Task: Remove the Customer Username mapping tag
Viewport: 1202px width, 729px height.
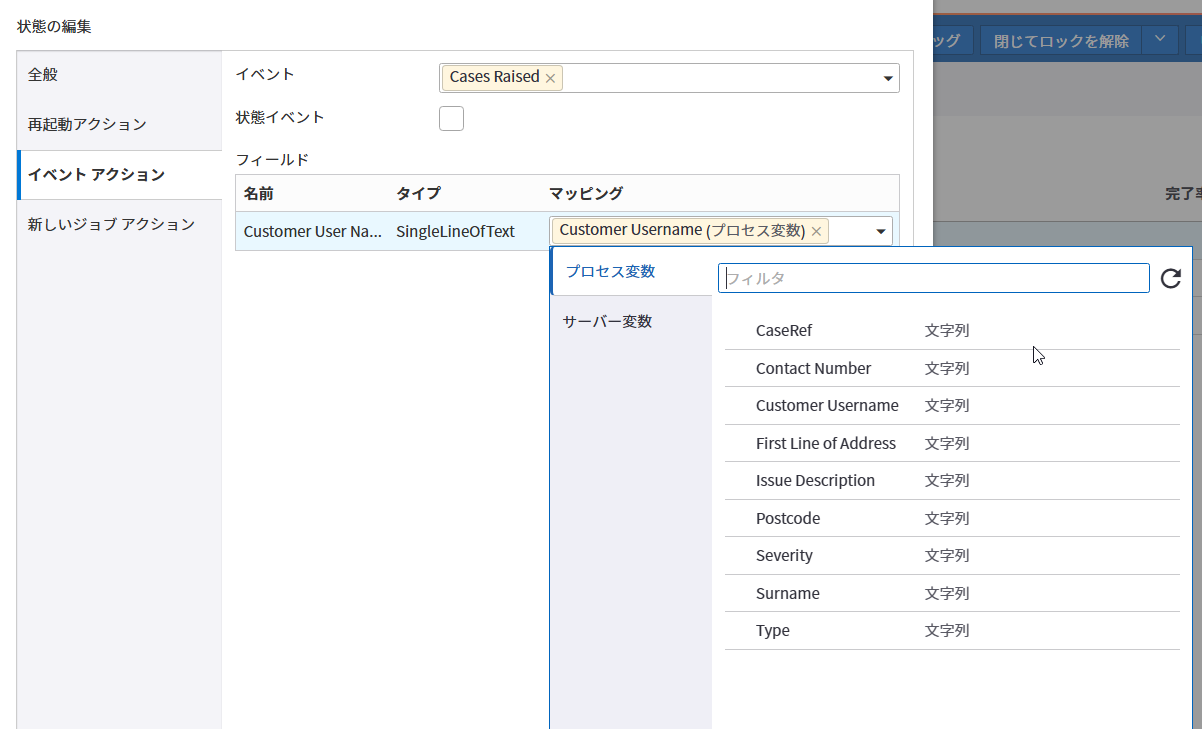Action: coord(816,231)
